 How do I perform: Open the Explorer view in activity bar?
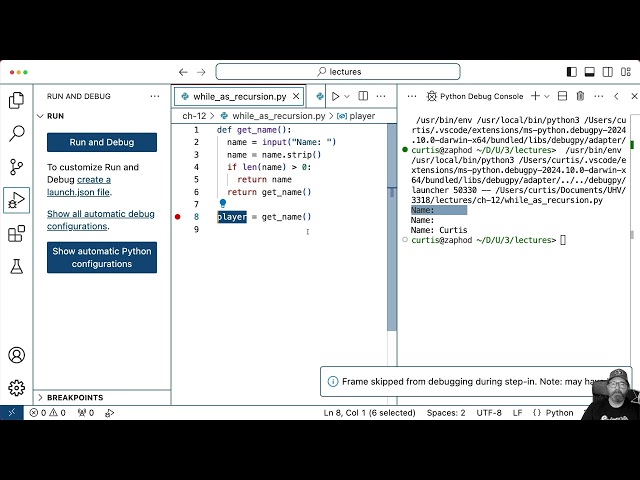(16, 100)
